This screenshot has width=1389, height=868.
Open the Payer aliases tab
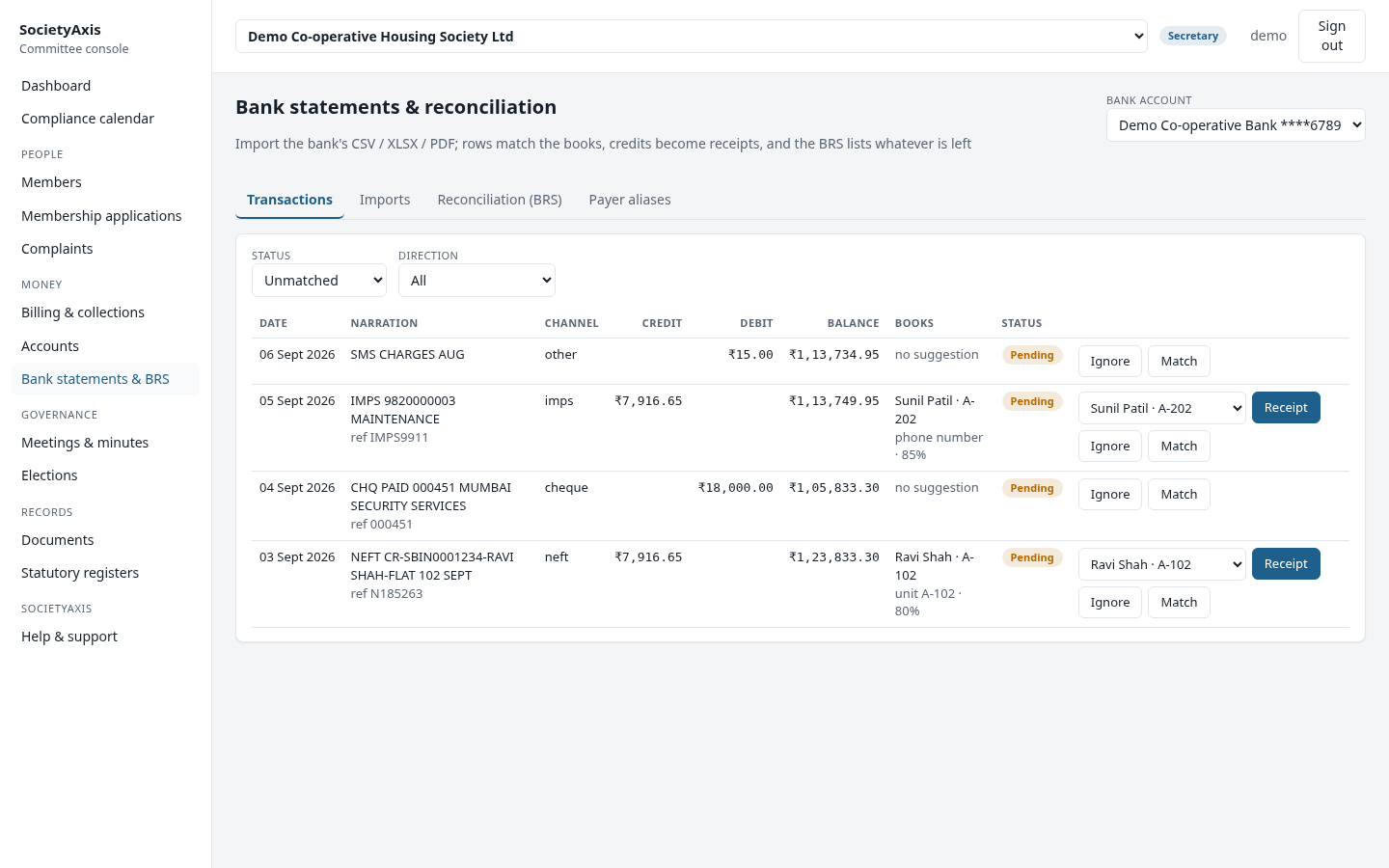pyautogui.click(x=630, y=200)
